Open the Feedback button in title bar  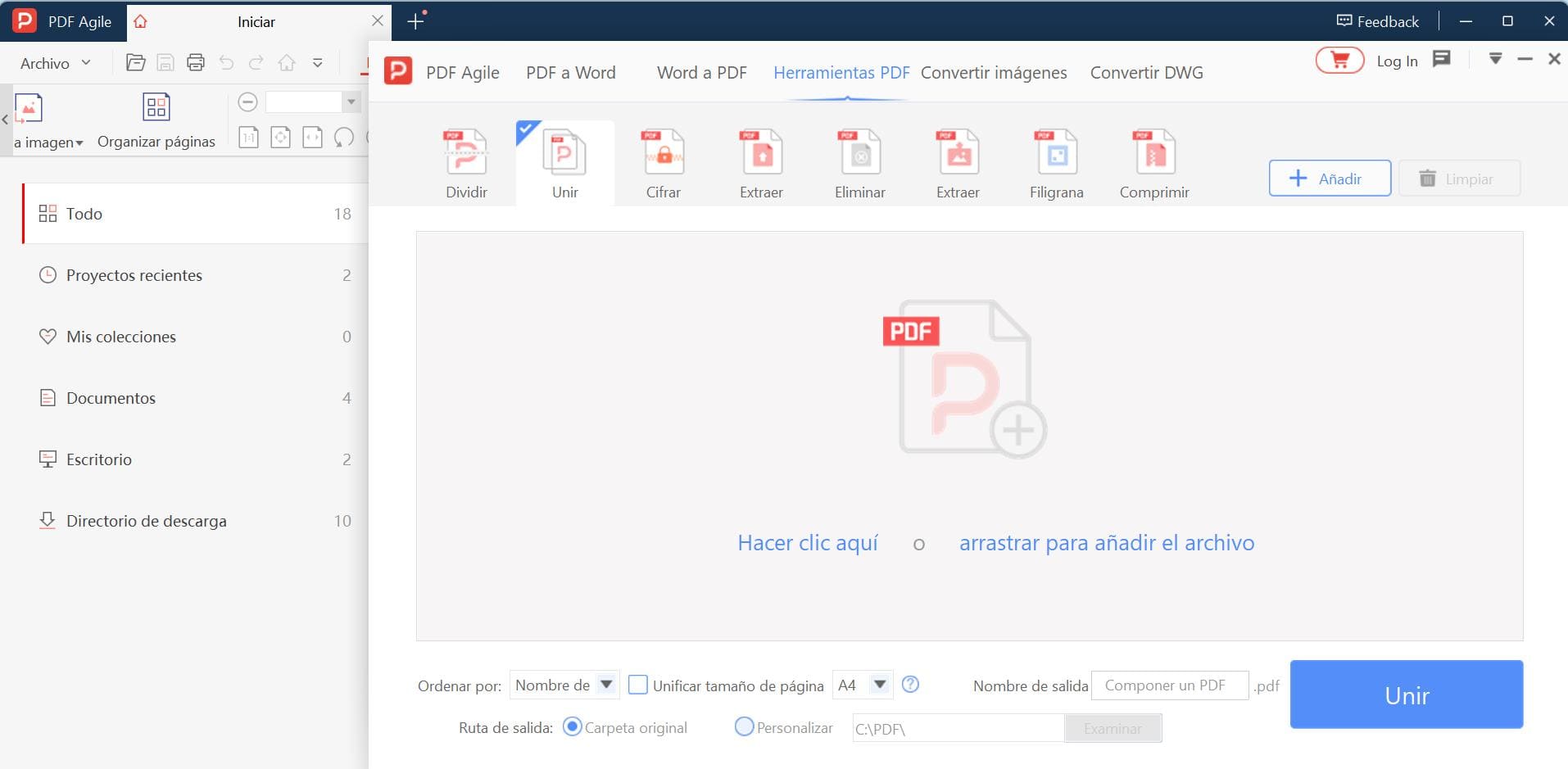[x=1377, y=21]
